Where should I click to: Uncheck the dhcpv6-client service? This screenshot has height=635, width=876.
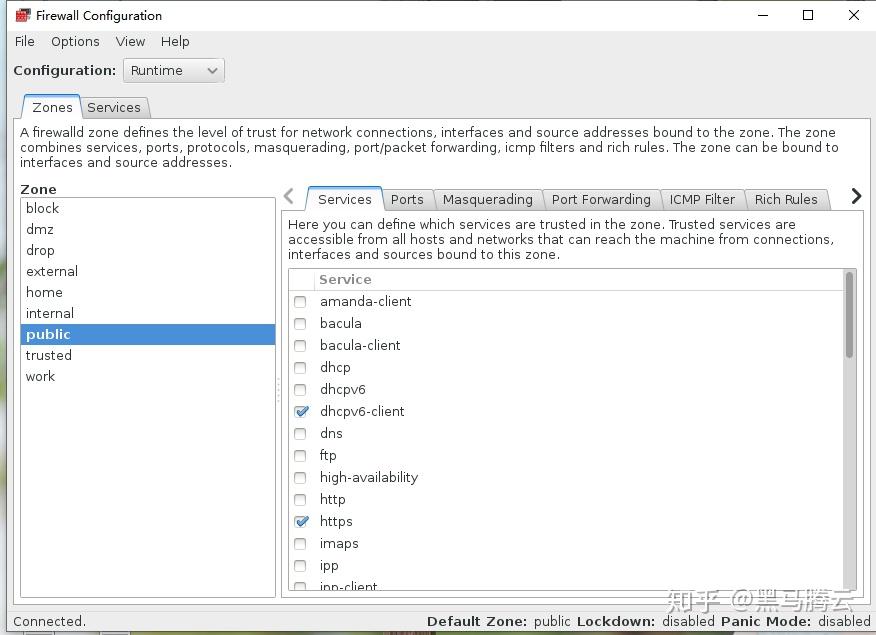(301, 412)
